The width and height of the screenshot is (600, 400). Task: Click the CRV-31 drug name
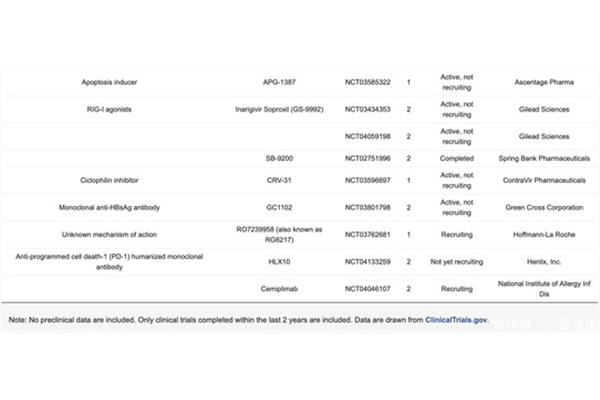click(x=279, y=180)
